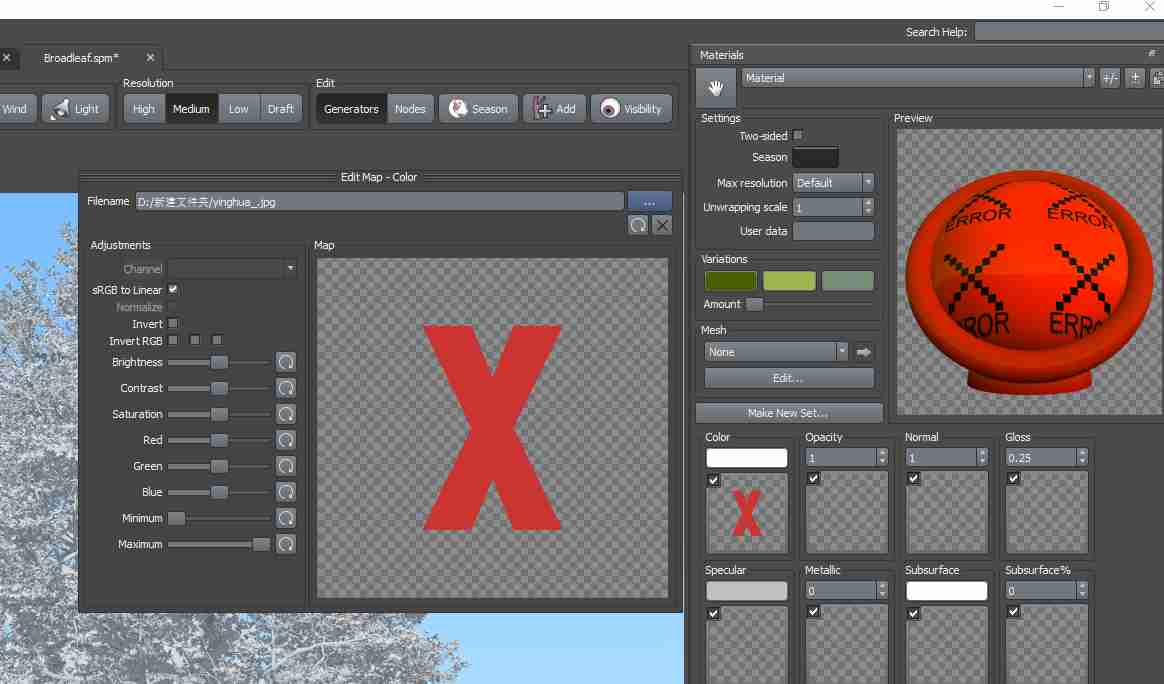Open the white Subsurface color swatch

(x=946, y=590)
